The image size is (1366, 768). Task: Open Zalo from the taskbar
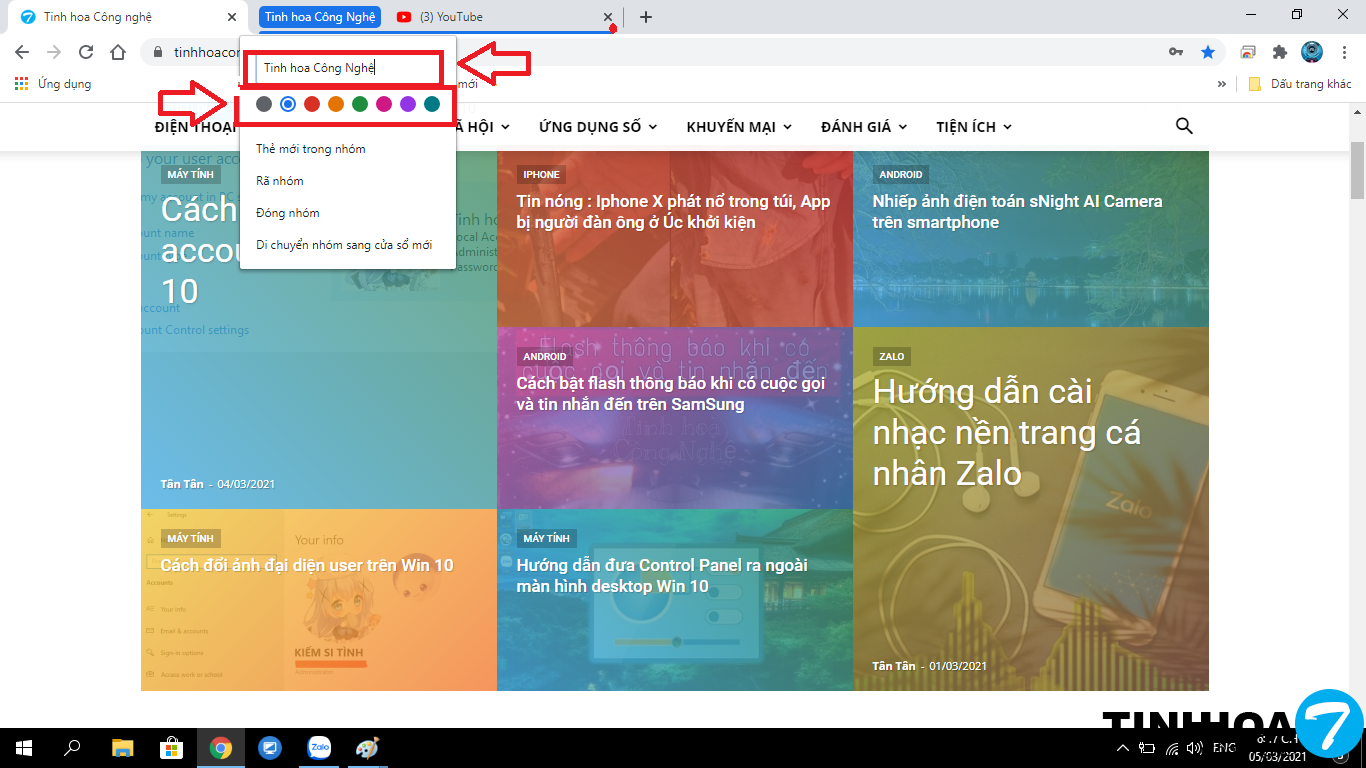(319, 748)
